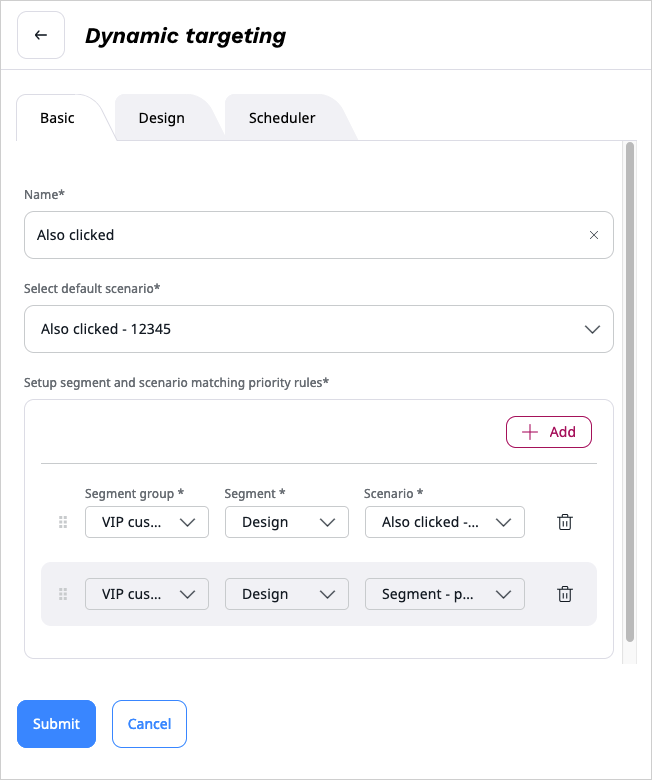Open the default scenario dropdown

click(x=319, y=329)
